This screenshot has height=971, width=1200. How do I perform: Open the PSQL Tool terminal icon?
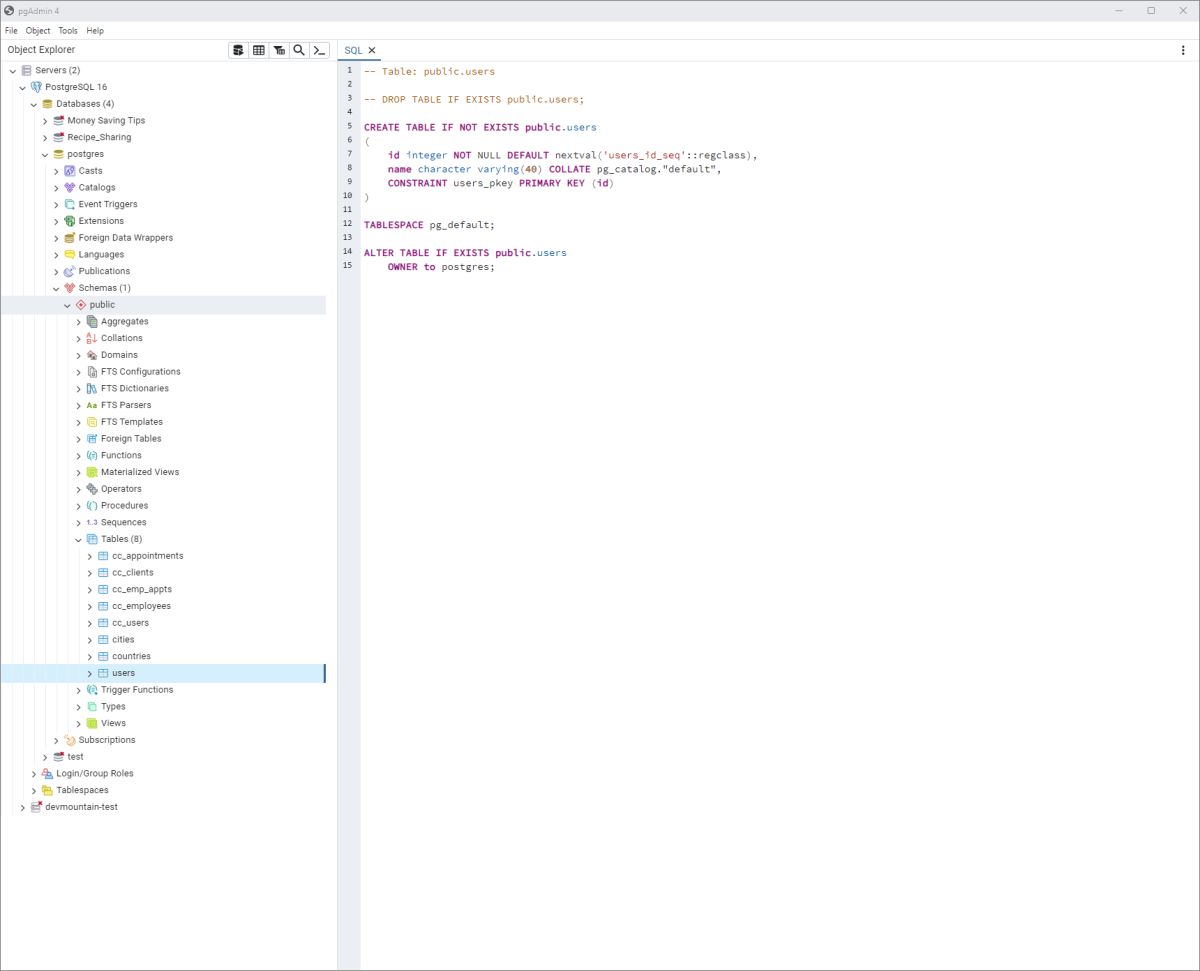click(x=320, y=50)
